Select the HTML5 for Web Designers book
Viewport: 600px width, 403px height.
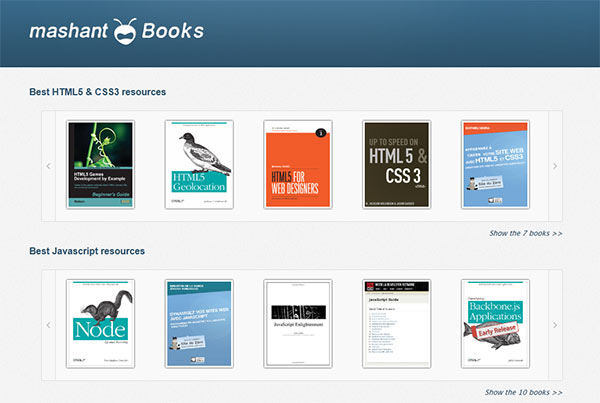[x=298, y=165]
